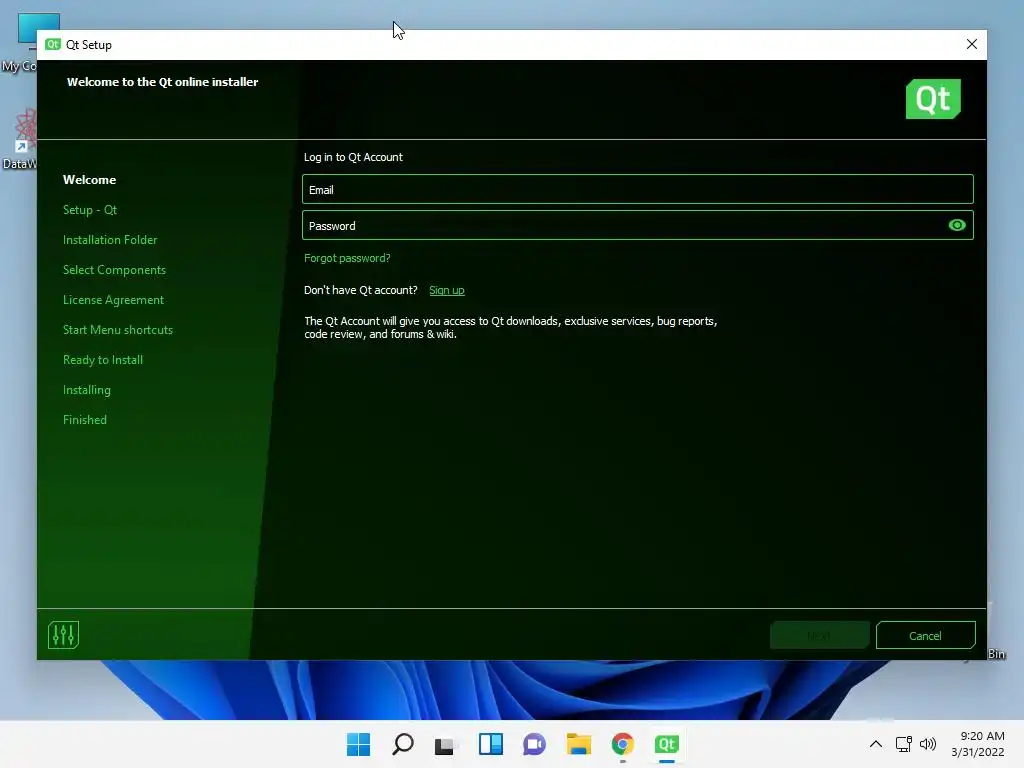The width and height of the screenshot is (1024, 768).
Task: Focus the Email input field
Action: [637, 189]
